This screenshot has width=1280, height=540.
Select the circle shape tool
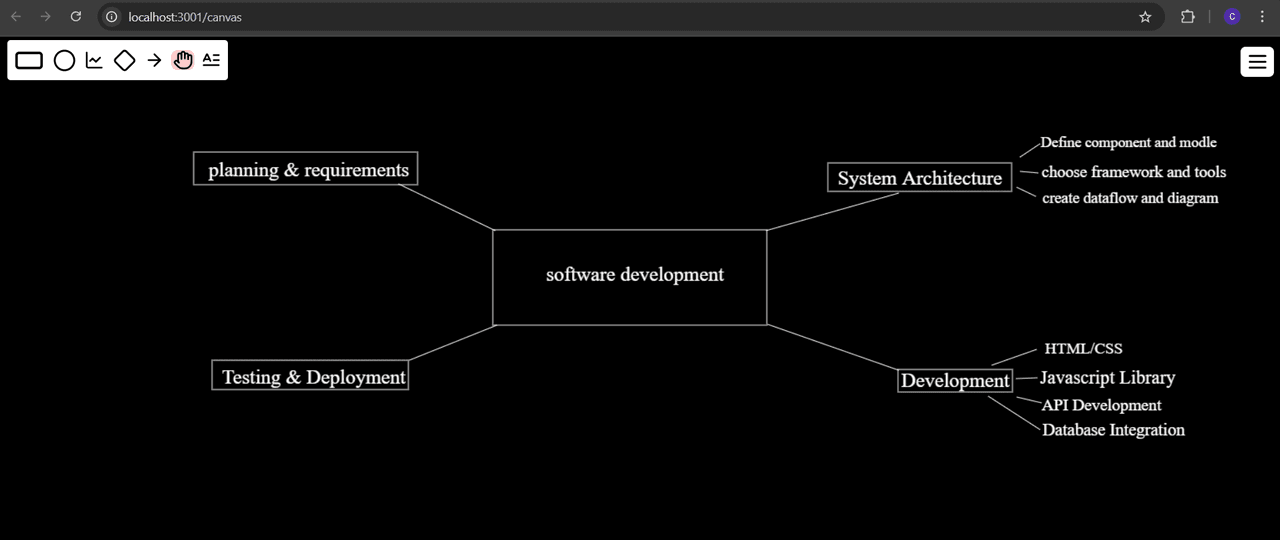[64, 61]
